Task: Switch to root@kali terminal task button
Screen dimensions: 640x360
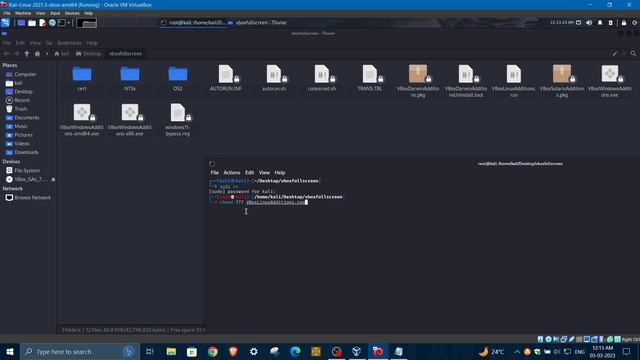Action: (x=193, y=23)
